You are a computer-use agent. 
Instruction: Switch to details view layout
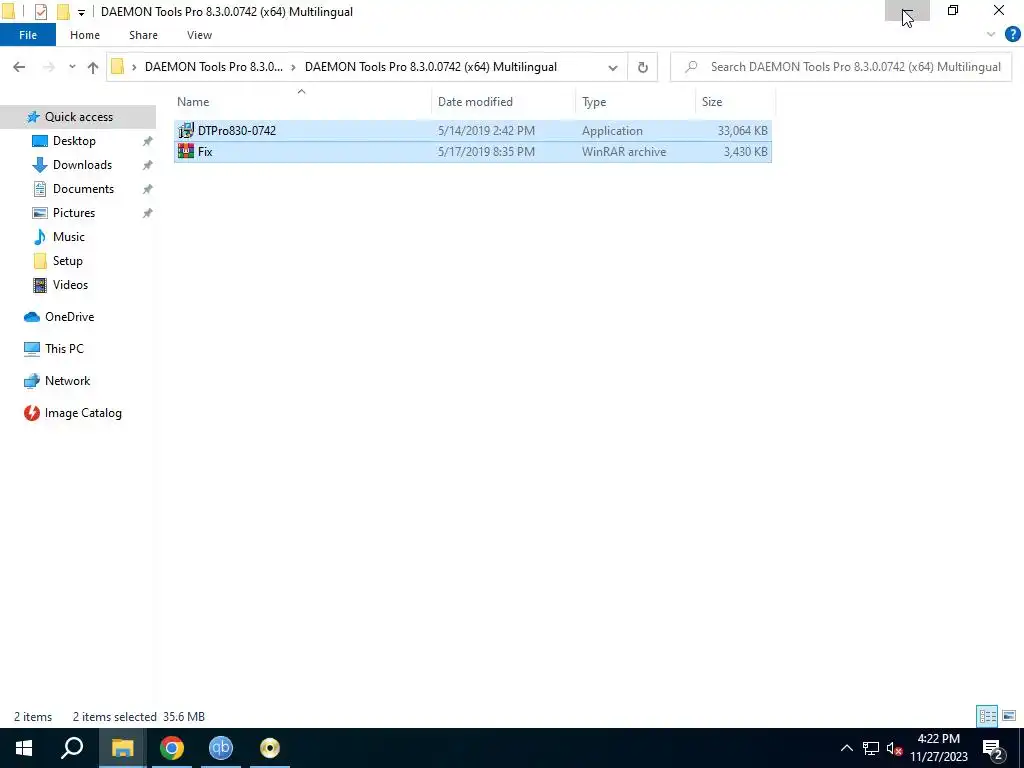pyautogui.click(x=987, y=716)
